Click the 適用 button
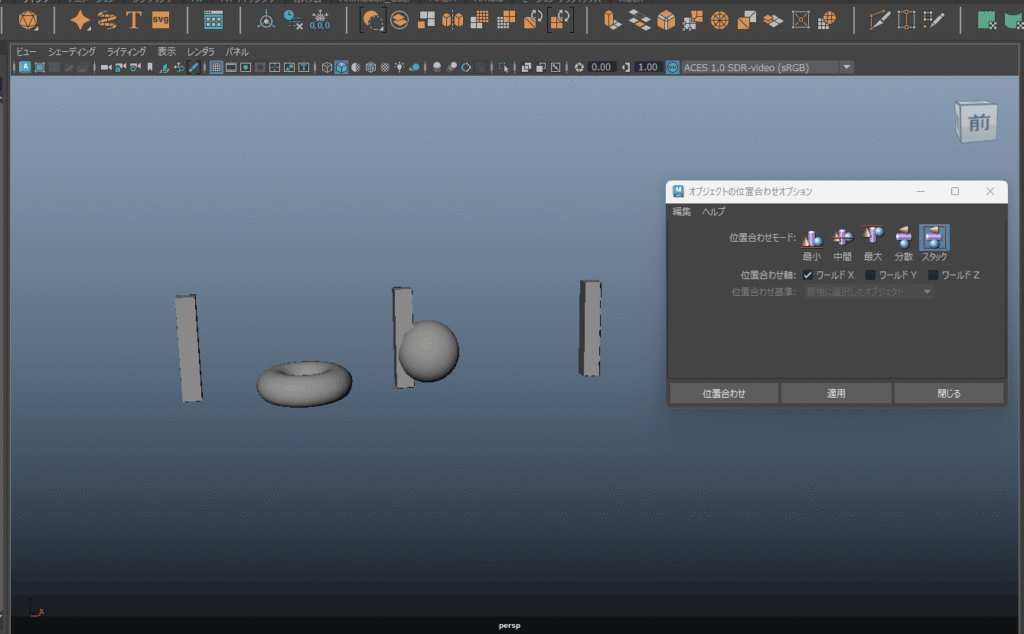This screenshot has height=634, width=1024. 836,394
